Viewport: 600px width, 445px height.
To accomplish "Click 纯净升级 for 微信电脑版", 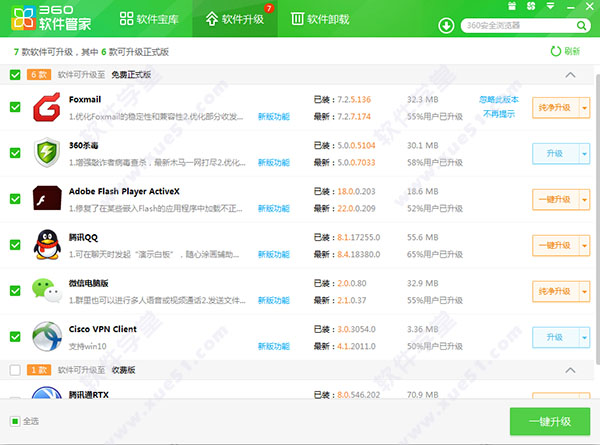I will coord(556,292).
